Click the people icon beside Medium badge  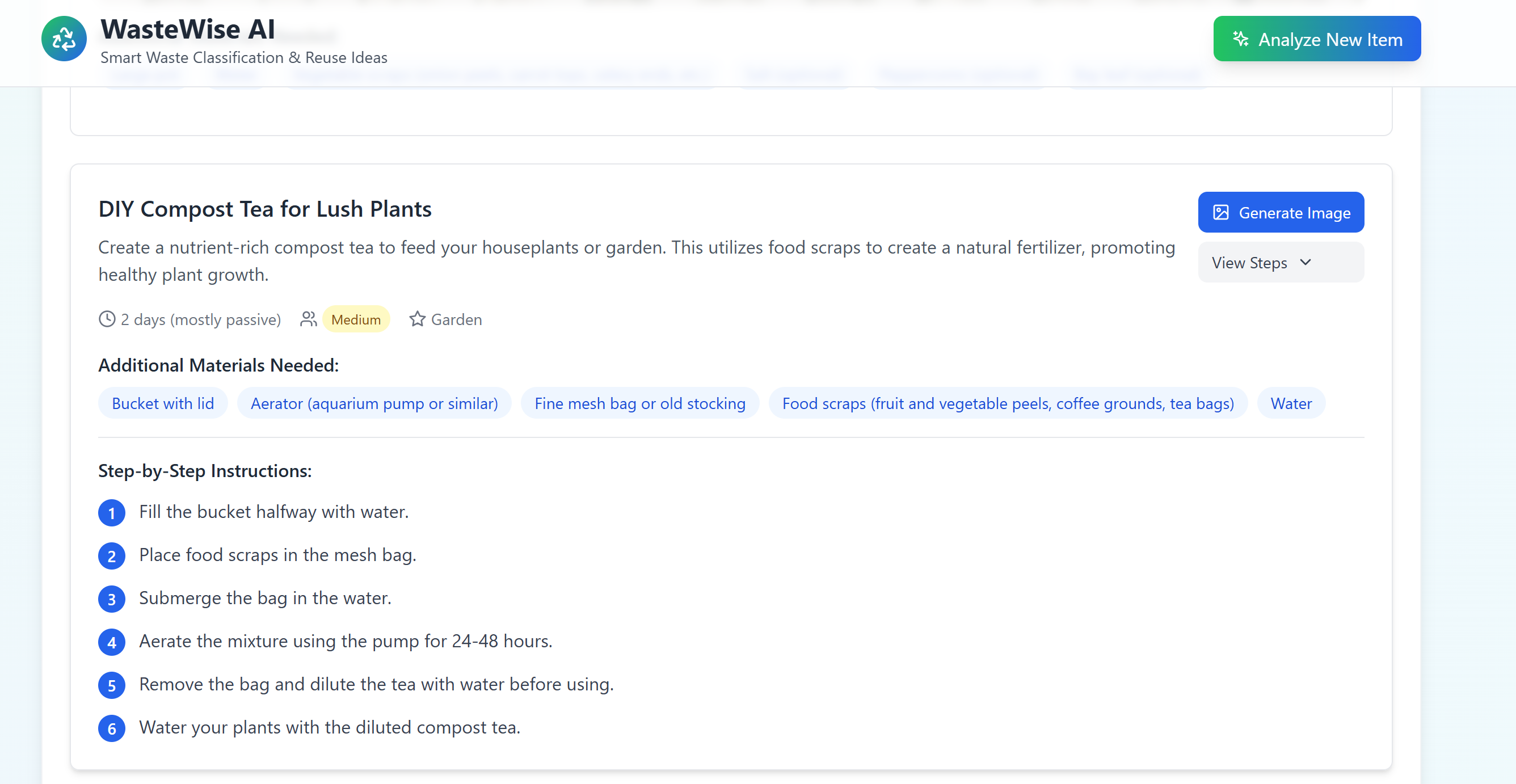(309, 319)
